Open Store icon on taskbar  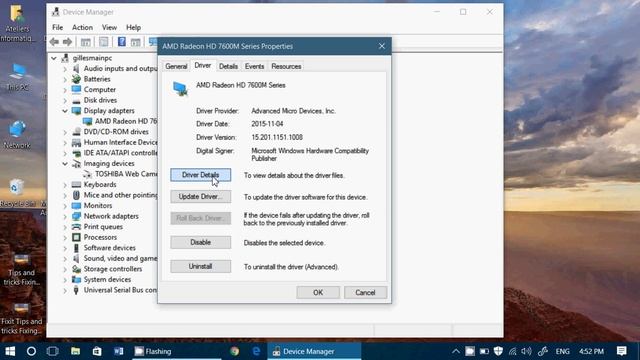[x=97, y=351]
